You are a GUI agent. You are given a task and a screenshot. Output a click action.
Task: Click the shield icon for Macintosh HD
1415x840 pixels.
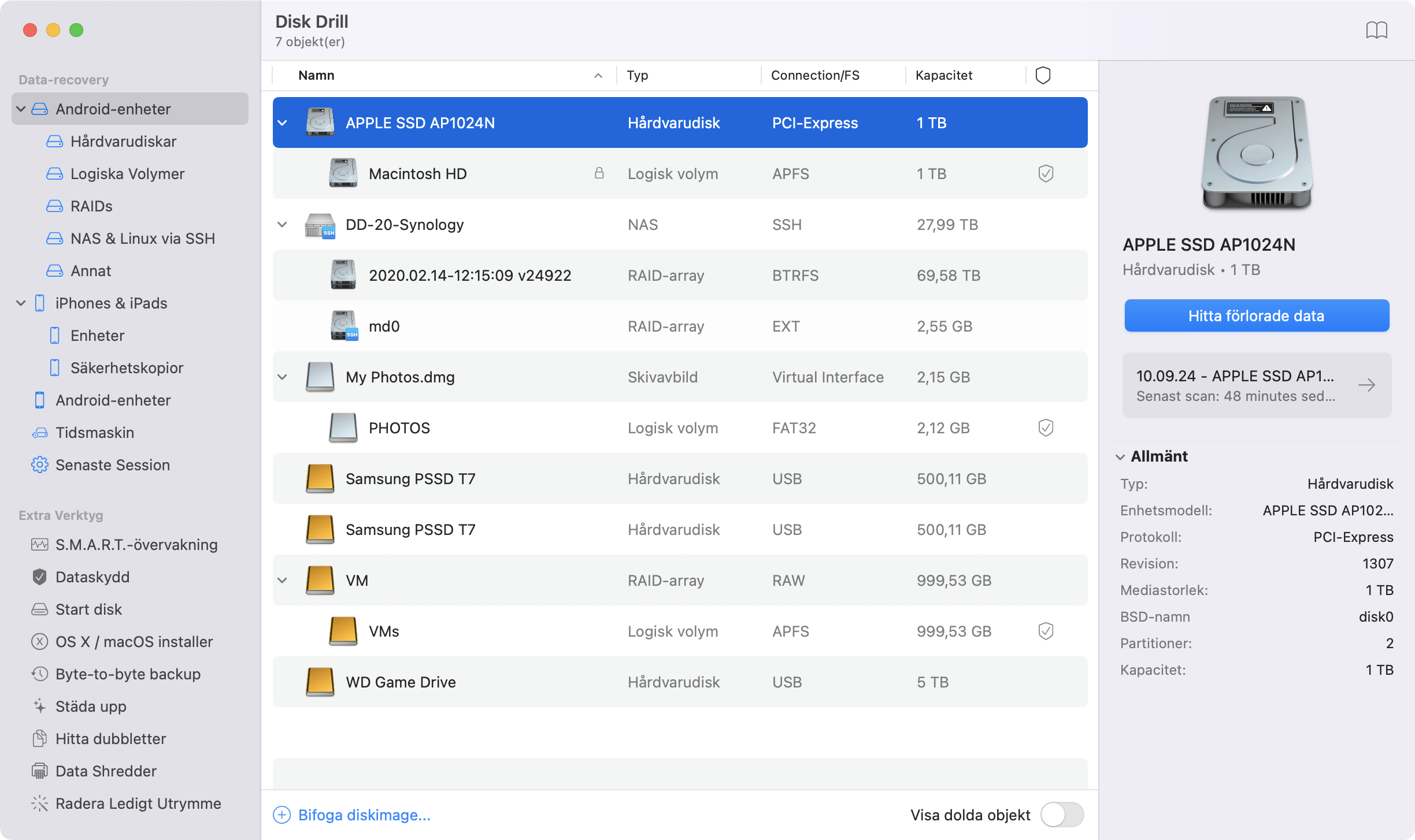[x=1045, y=173]
